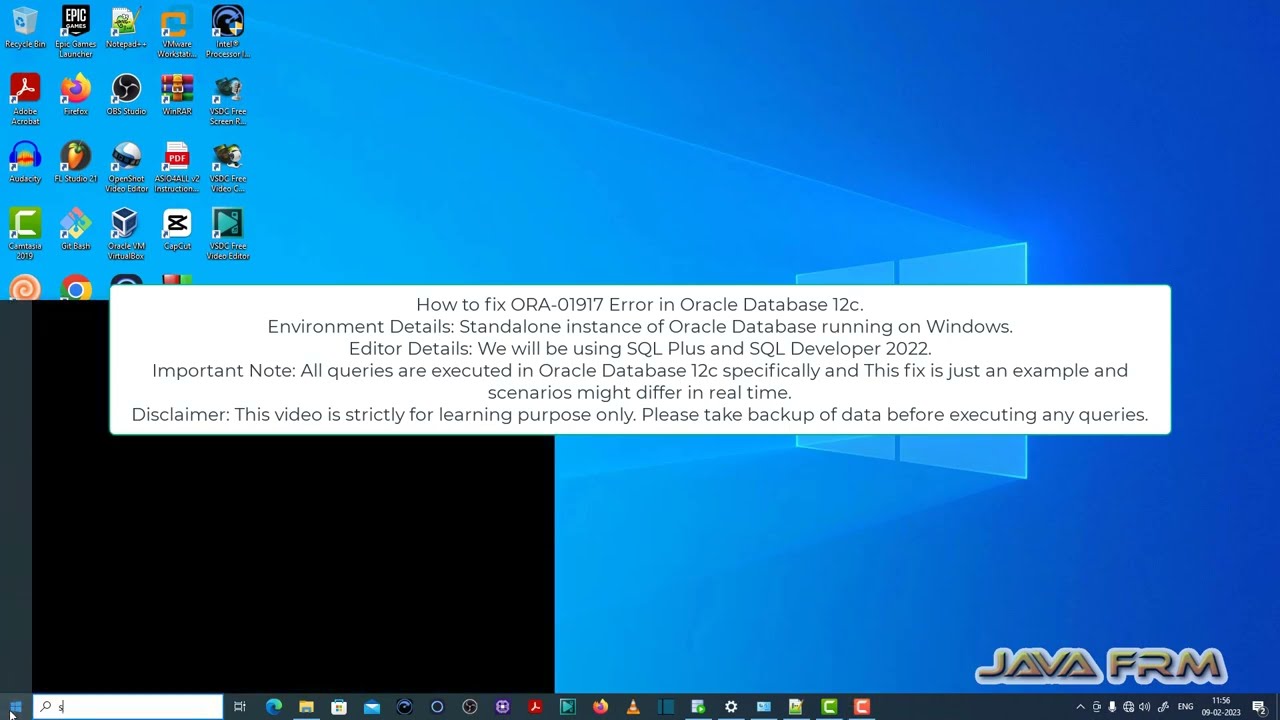Open the CapCut desktop shortcut
This screenshot has width=1280, height=720.
pos(177,229)
